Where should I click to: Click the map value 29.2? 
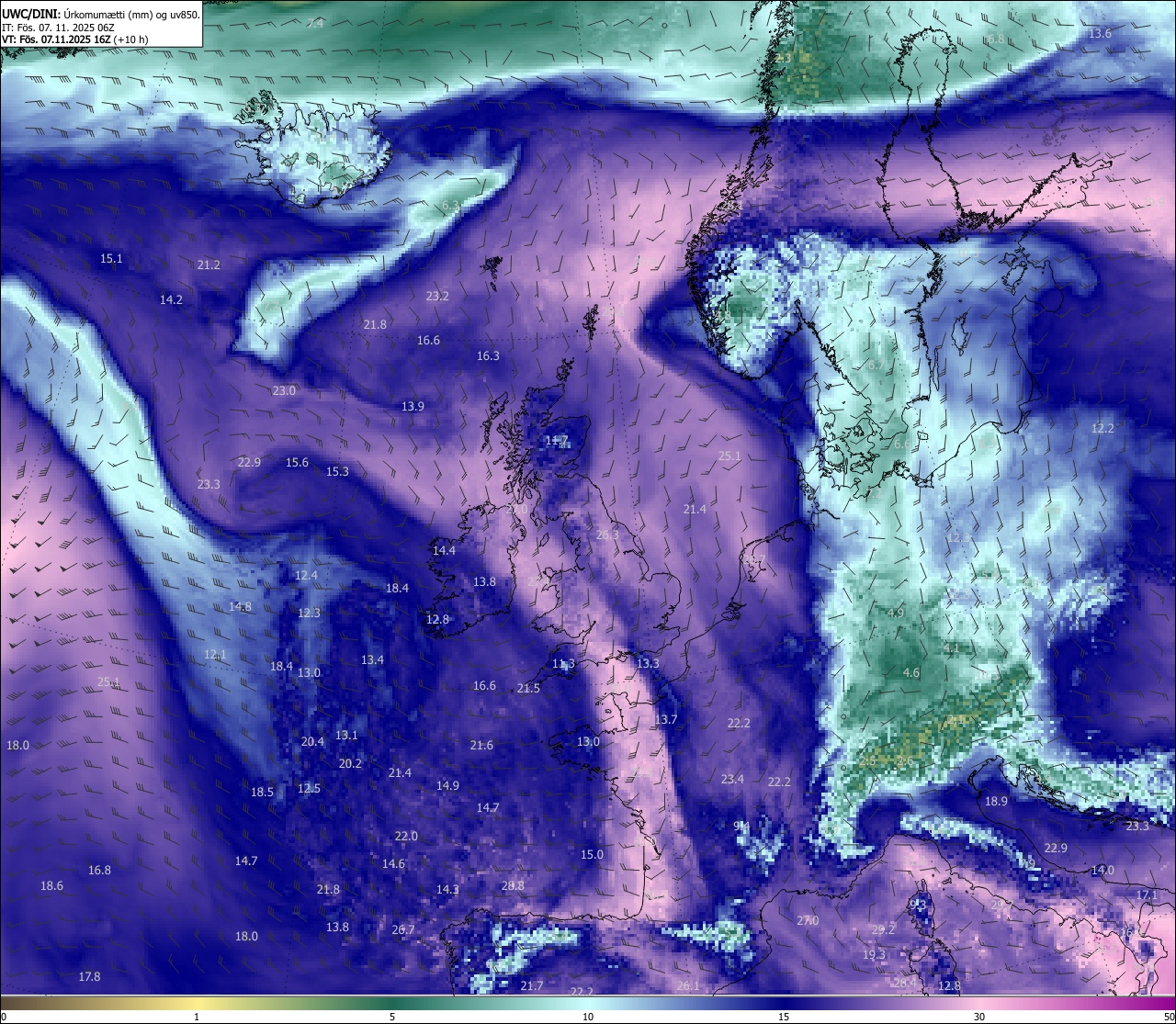point(883,930)
